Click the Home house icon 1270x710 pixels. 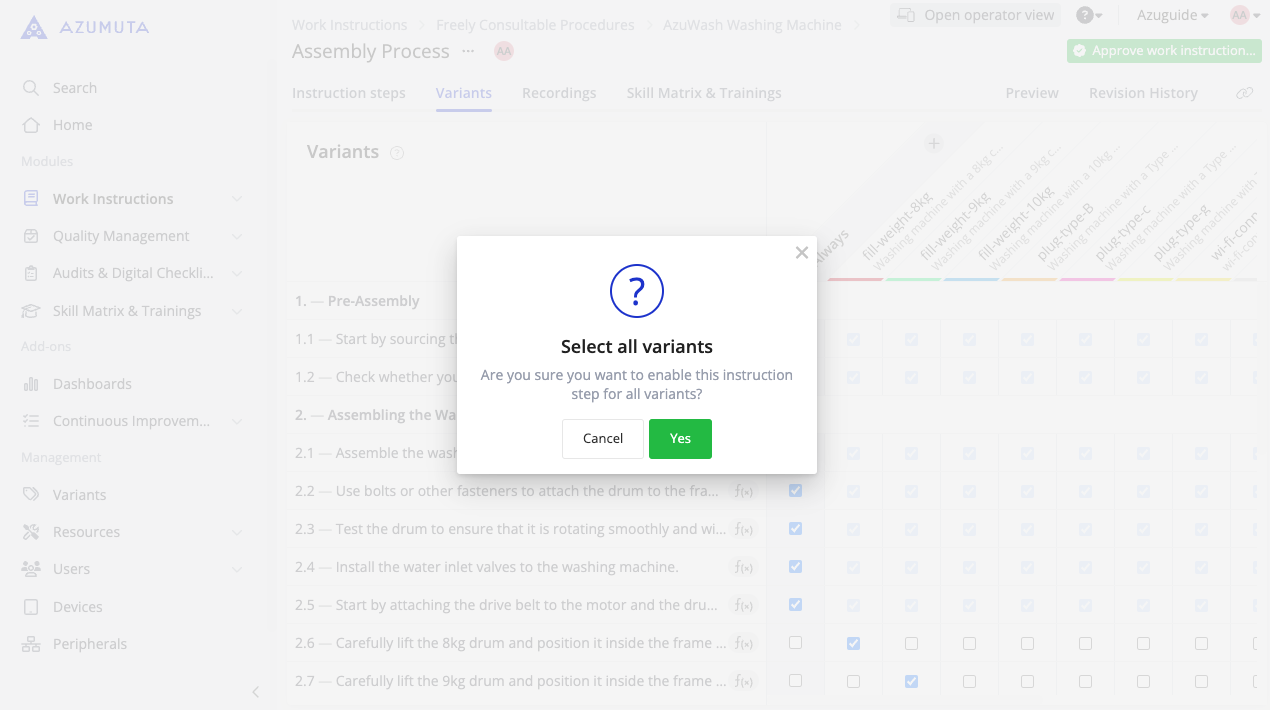click(31, 125)
